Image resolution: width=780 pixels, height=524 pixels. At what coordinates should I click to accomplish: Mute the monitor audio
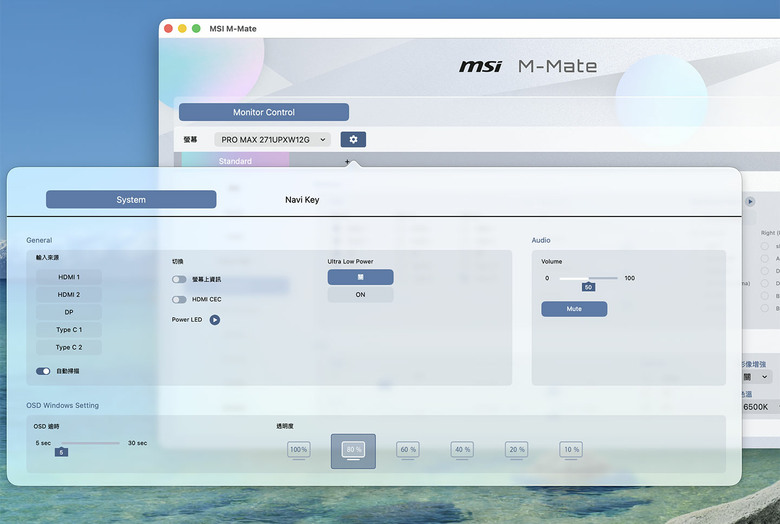pyautogui.click(x=574, y=309)
